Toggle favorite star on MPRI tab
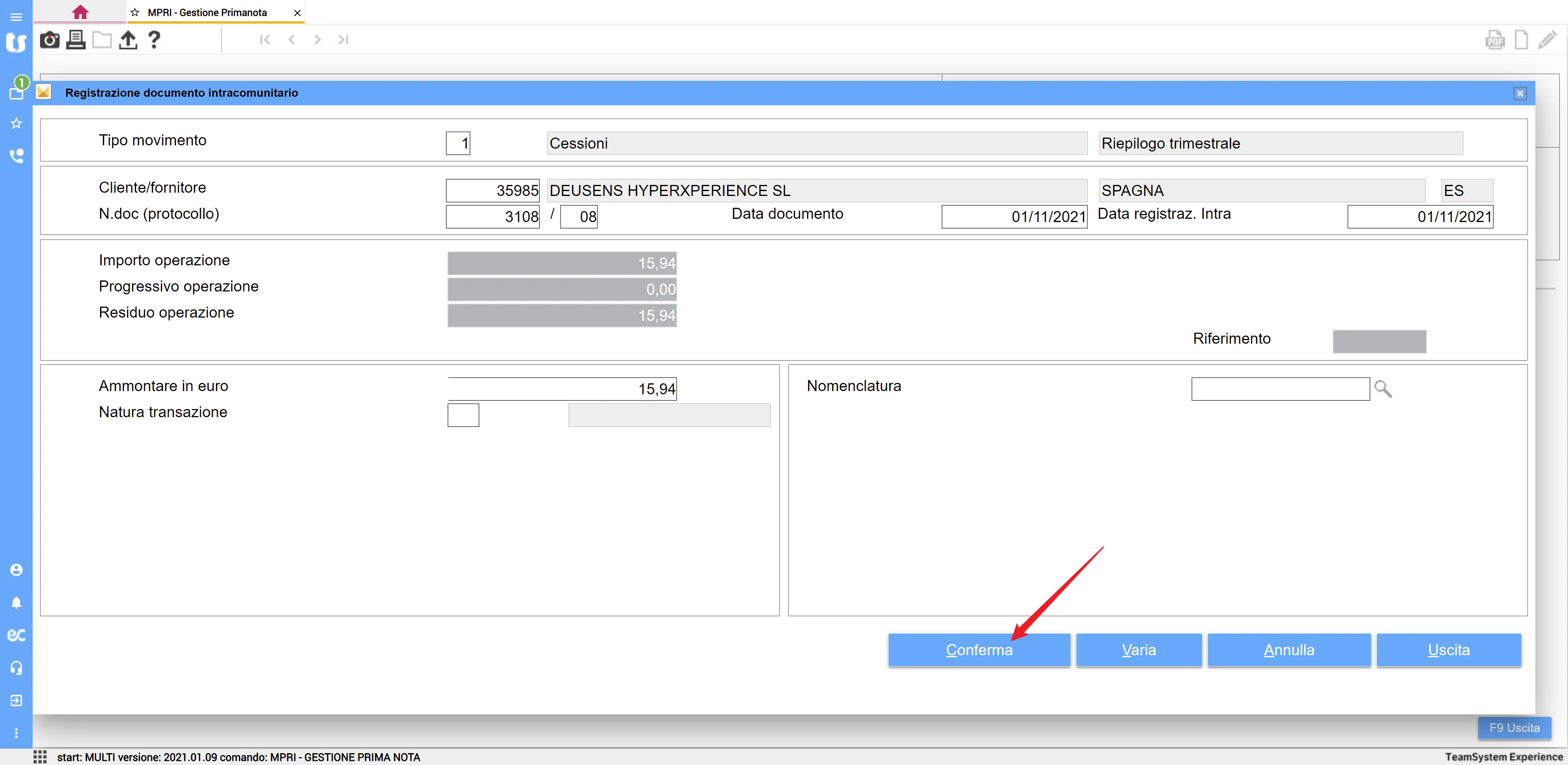 point(135,13)
